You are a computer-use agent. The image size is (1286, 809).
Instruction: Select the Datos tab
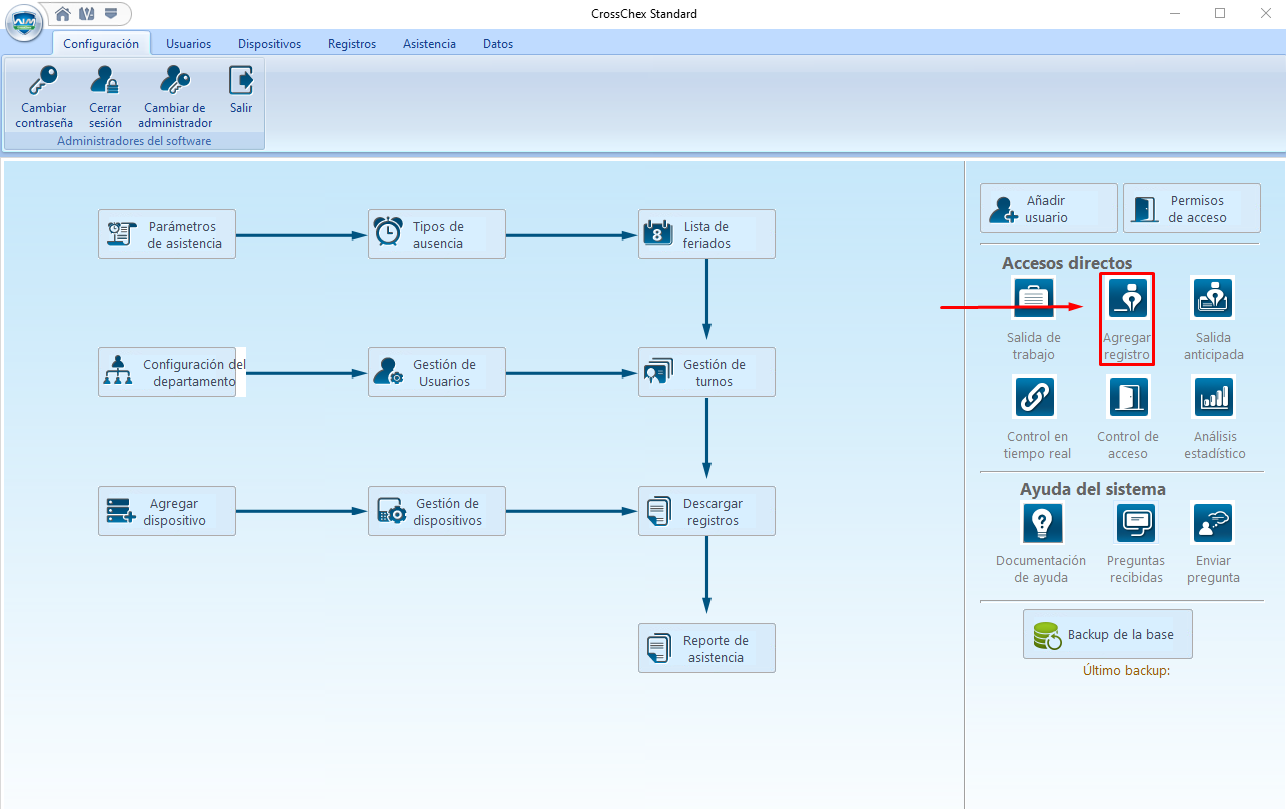coord(498,43)
